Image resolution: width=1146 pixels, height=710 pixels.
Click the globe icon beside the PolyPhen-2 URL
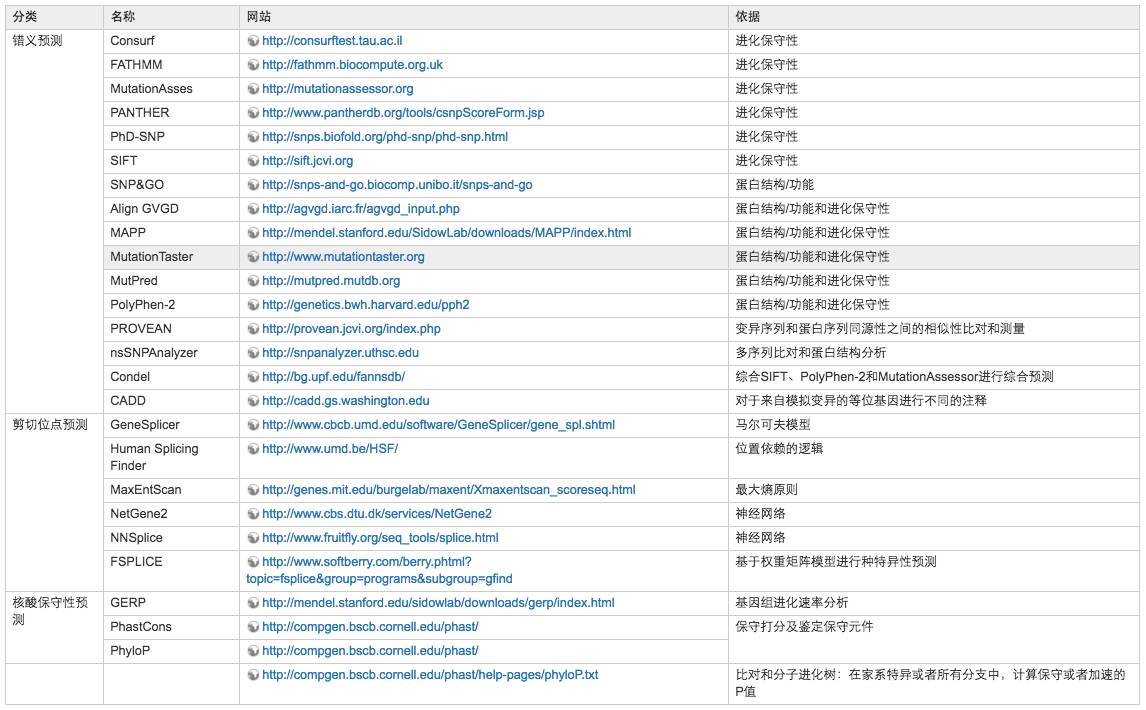(253, 305)
